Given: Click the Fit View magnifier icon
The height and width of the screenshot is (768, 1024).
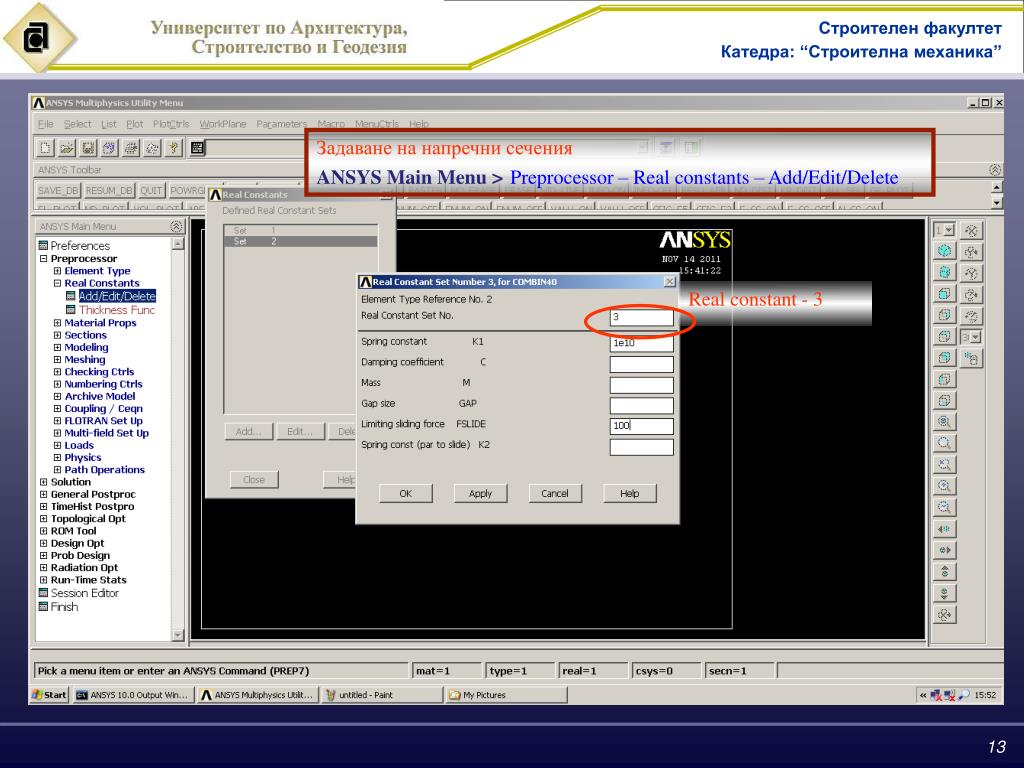Looking at the screenshot, I should point(944,422).
